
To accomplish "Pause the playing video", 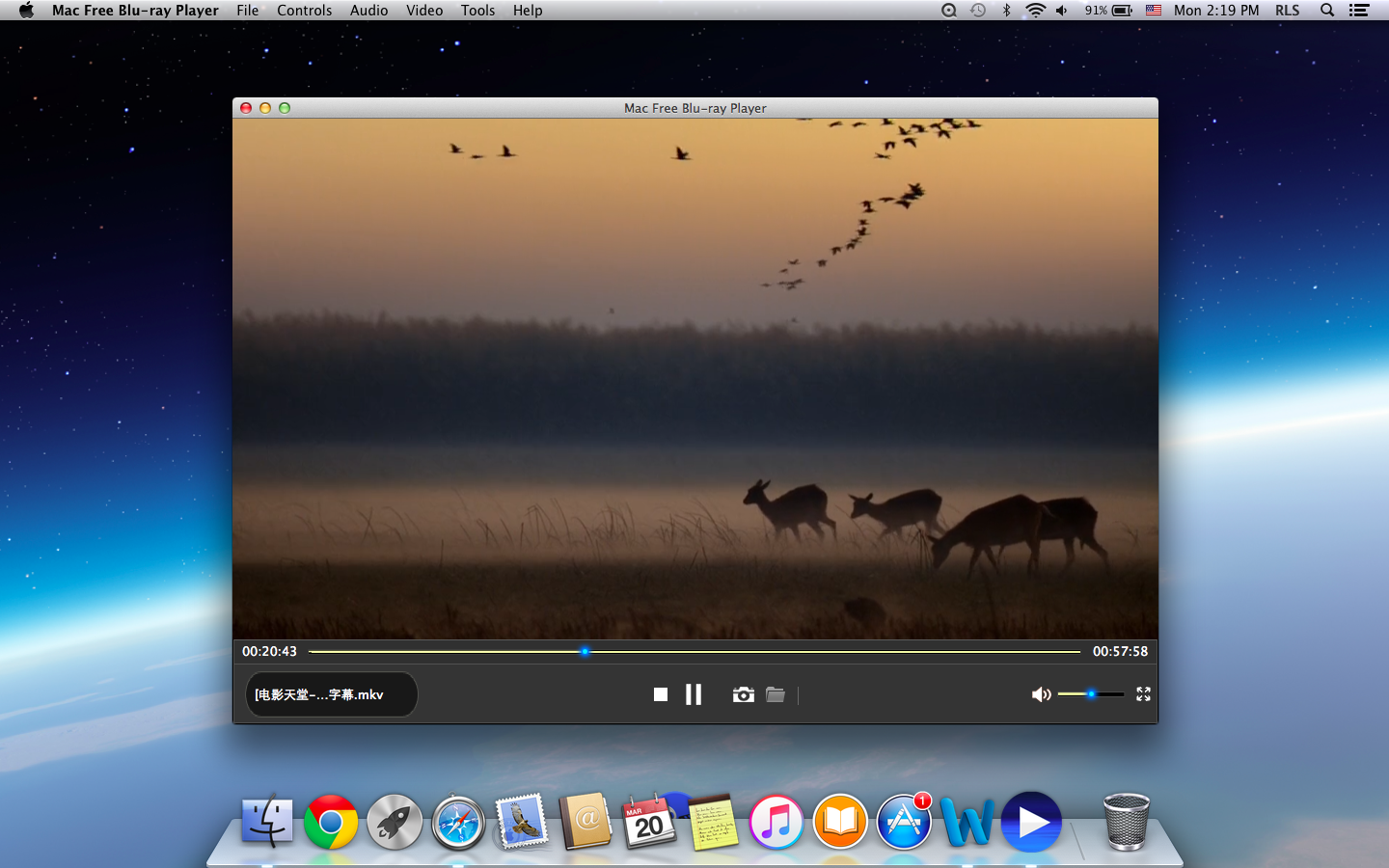I will point(694,694).
